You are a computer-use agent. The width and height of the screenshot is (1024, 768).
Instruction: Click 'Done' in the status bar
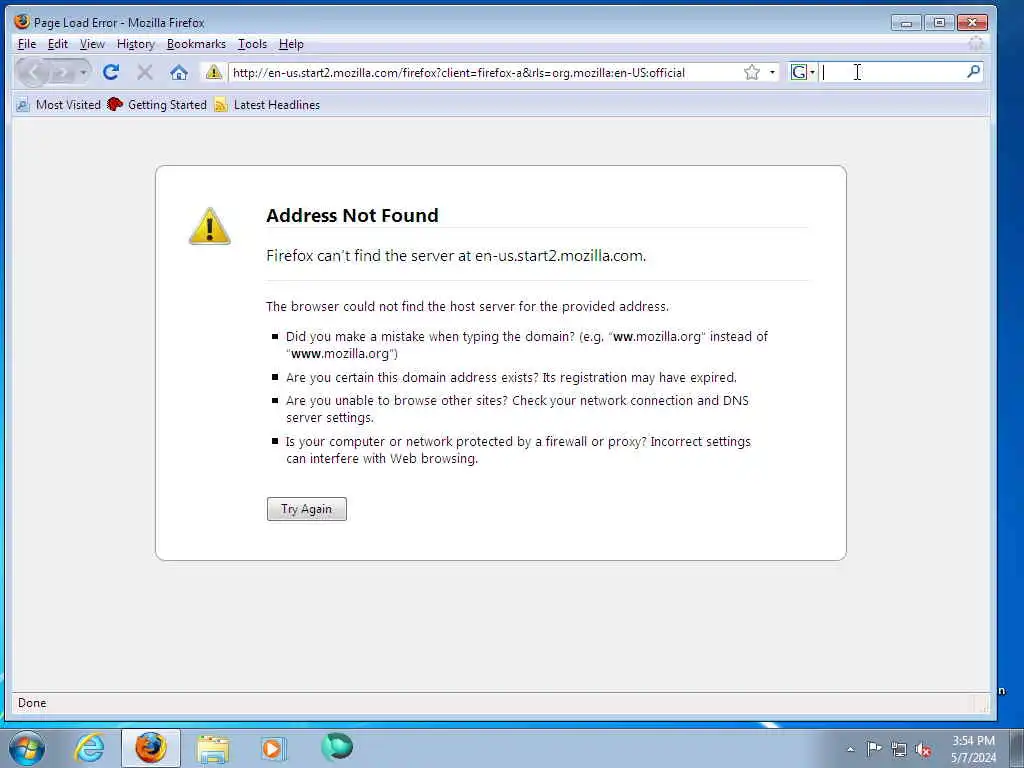coord(32,703)
